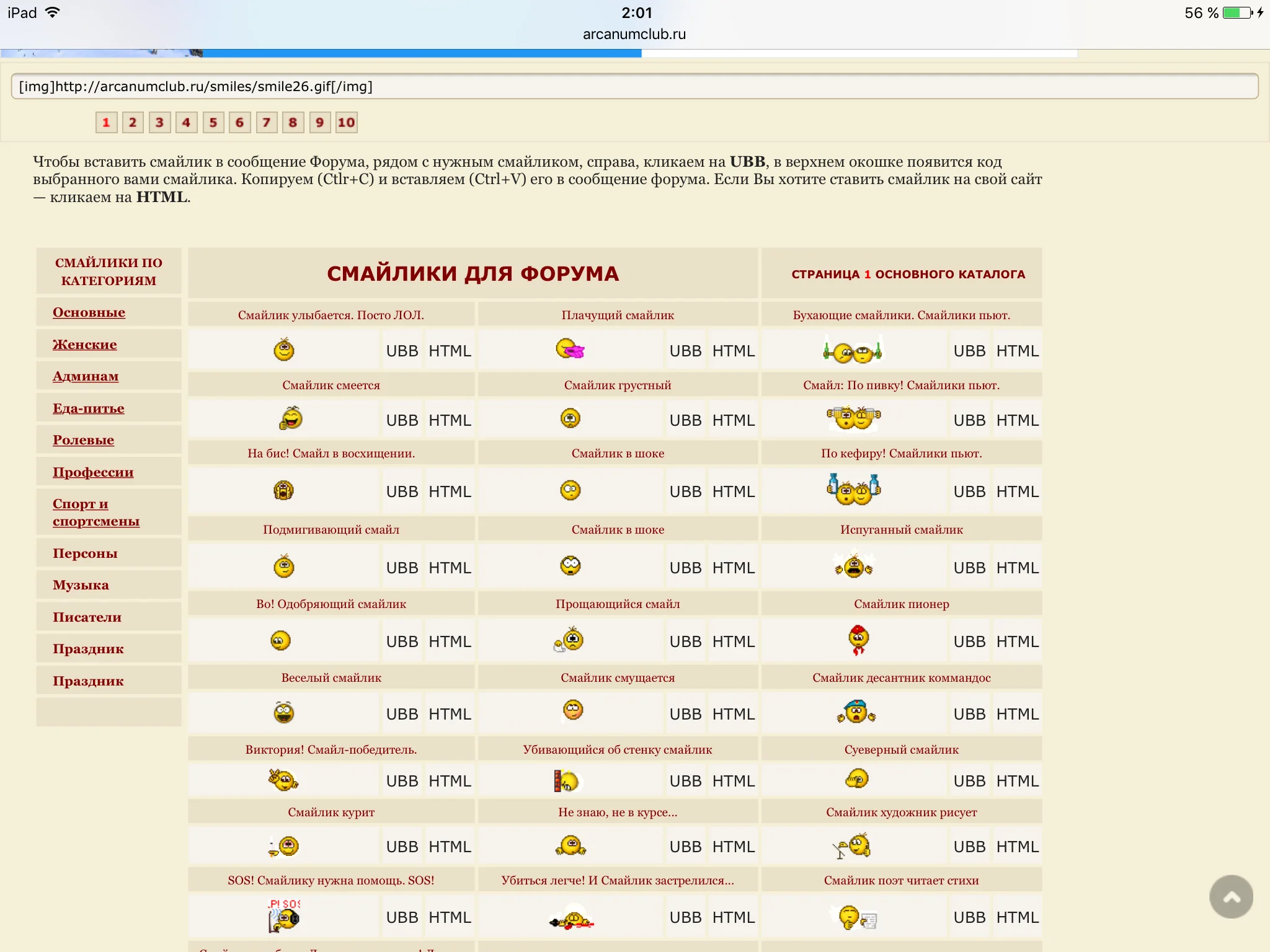Click the crying smiley with handkerchief

coord(570,350)
